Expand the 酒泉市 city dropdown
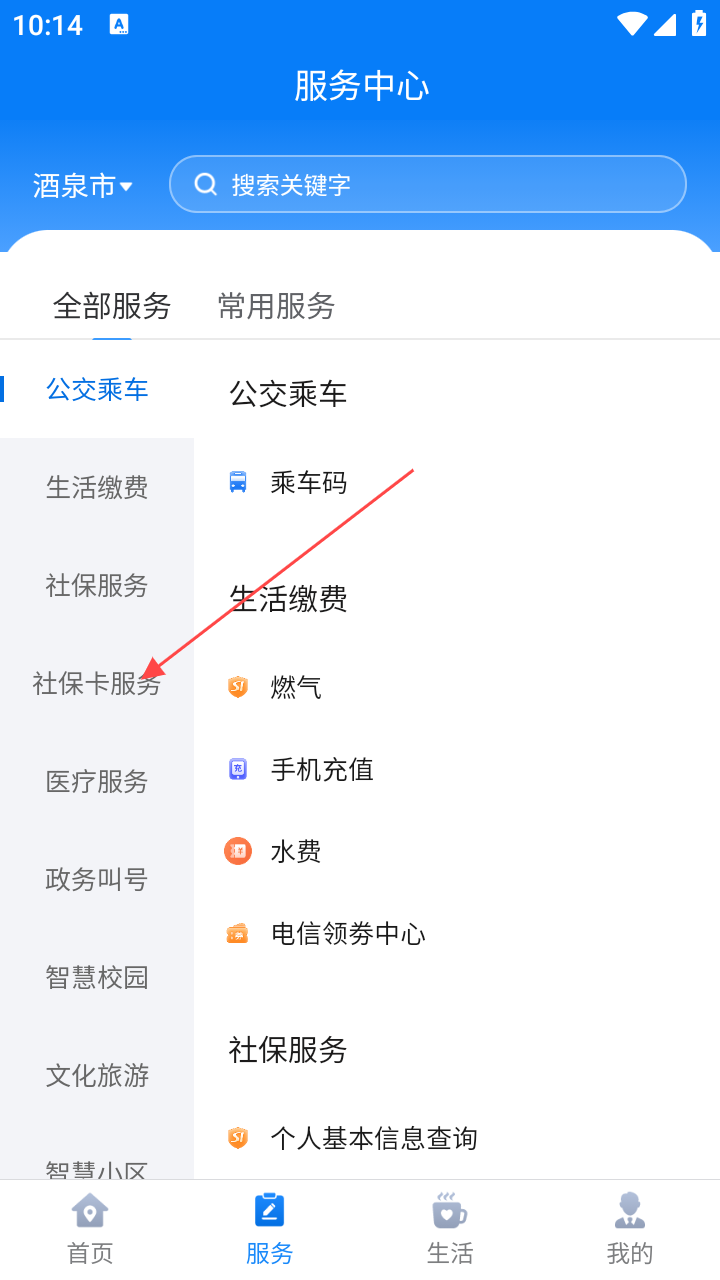The image size is (720, 1280). pos(83,186)
